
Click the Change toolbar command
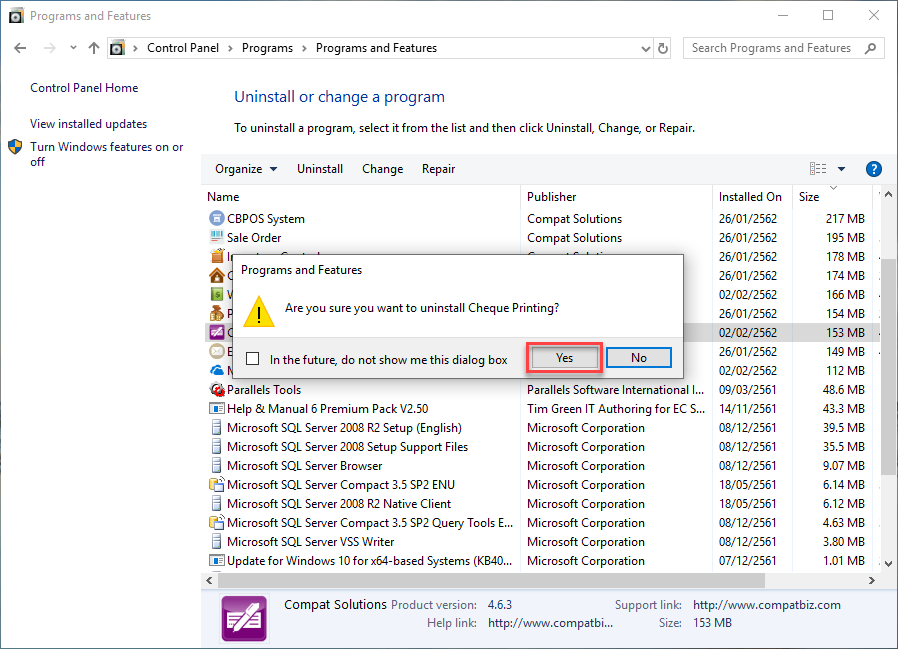click(383, 169)
